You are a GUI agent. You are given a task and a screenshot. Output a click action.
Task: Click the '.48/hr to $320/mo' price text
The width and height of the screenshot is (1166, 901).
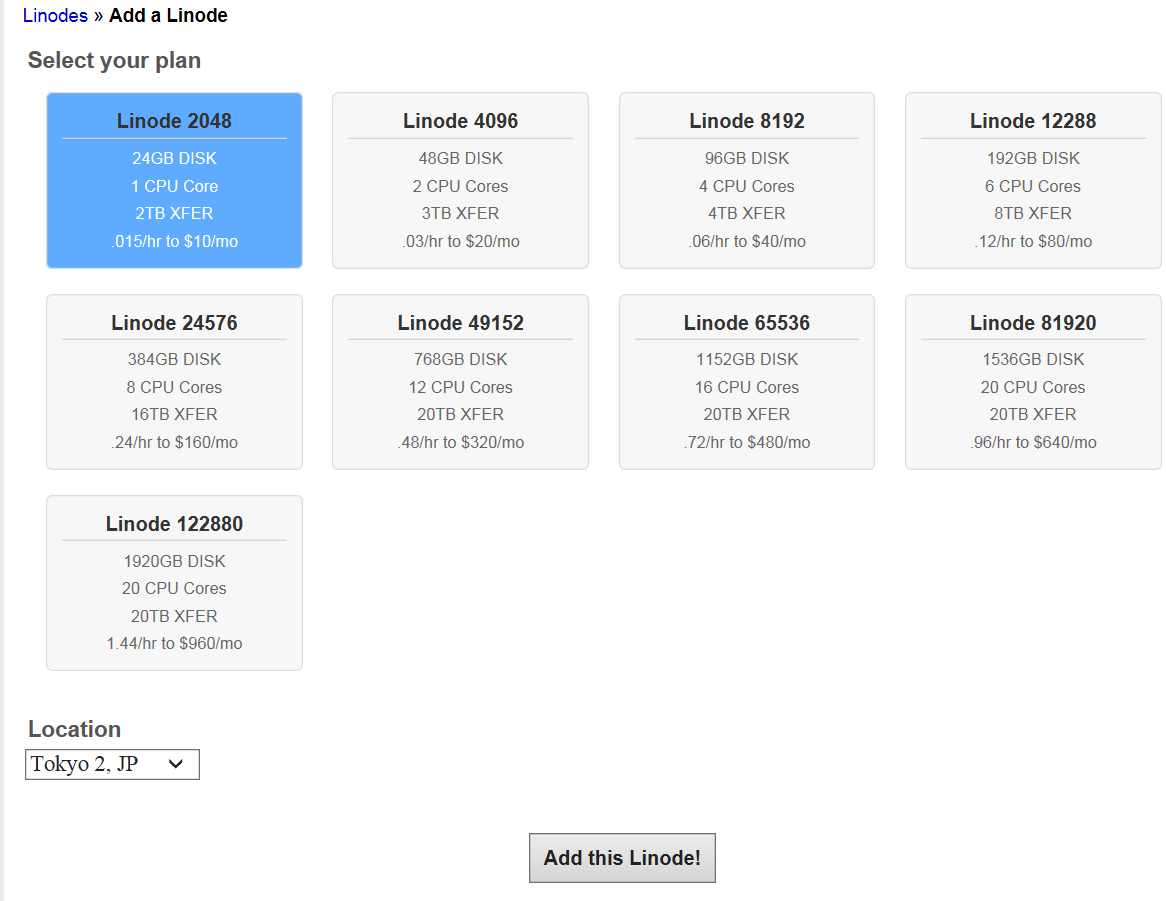(460, 442)
